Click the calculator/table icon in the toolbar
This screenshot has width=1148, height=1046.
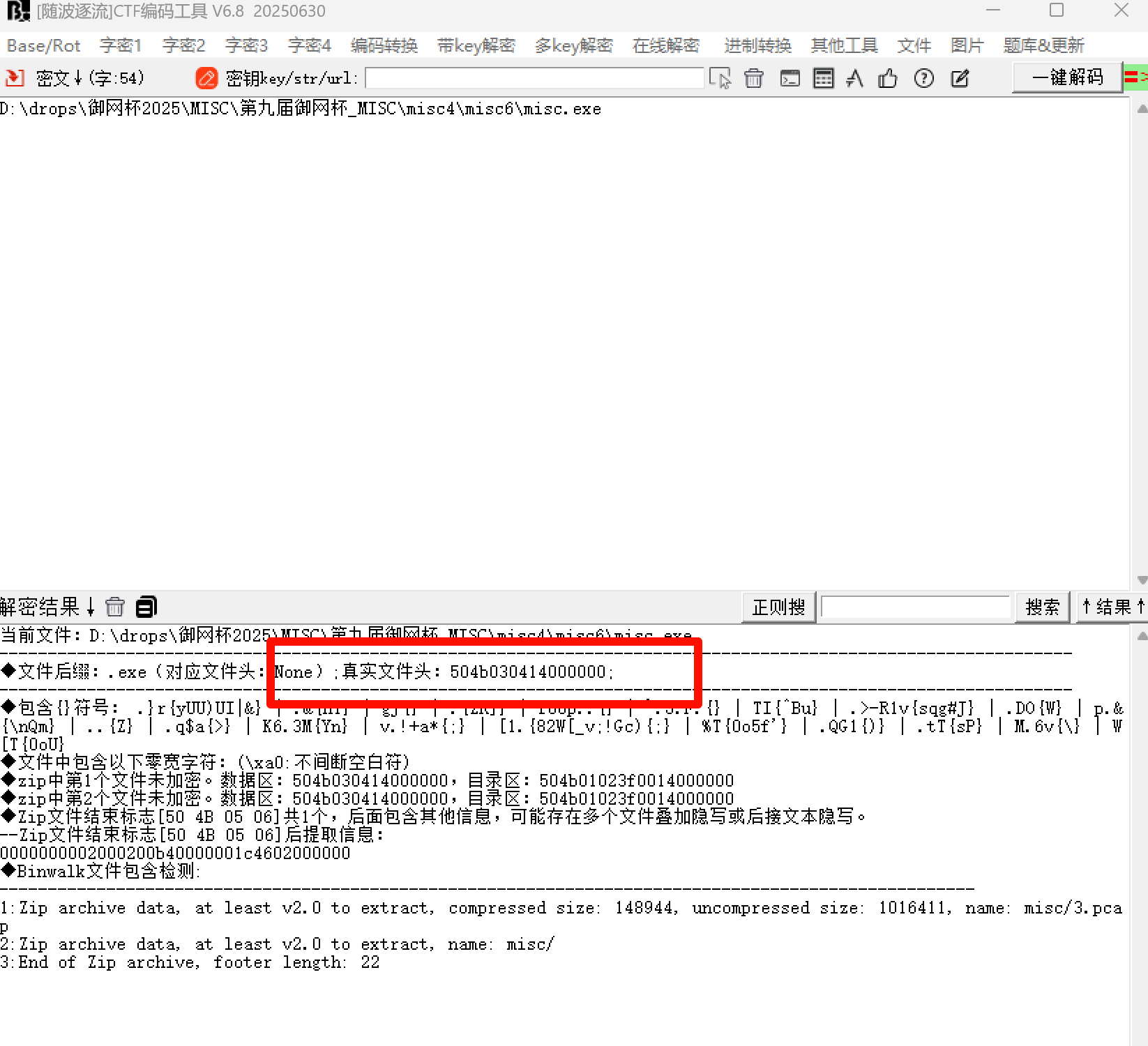(824, 78)
